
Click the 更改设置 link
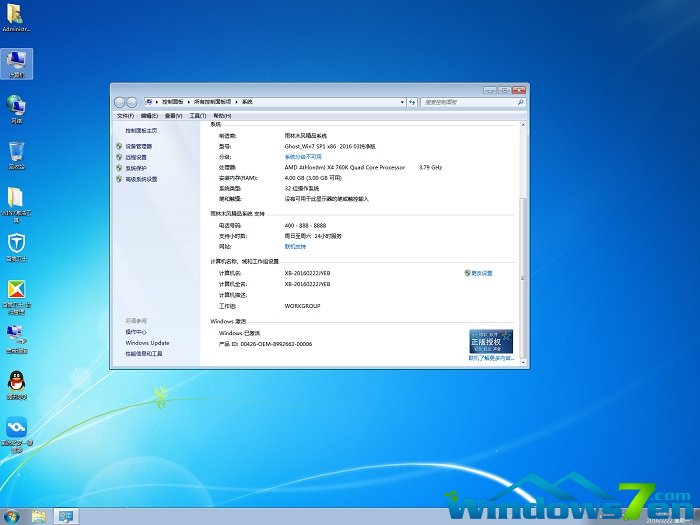481,273
